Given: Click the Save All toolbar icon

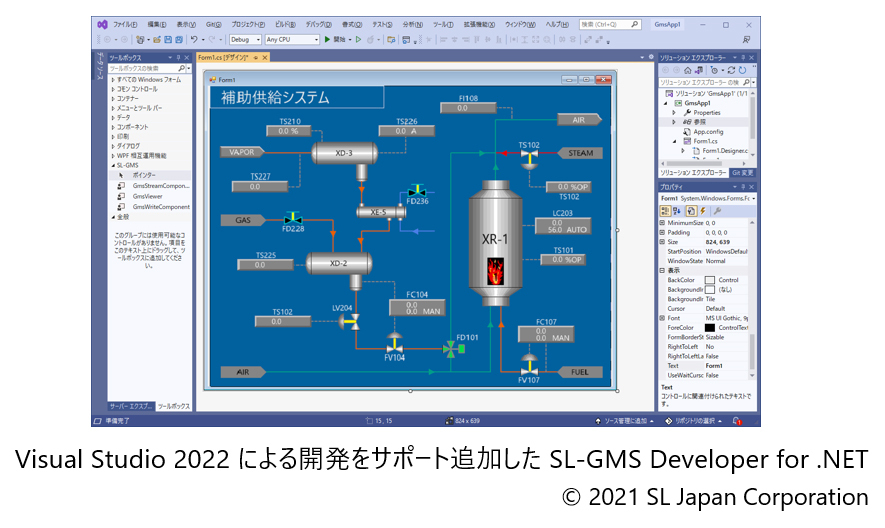Looking at the screenshot, I should point(178,40).
